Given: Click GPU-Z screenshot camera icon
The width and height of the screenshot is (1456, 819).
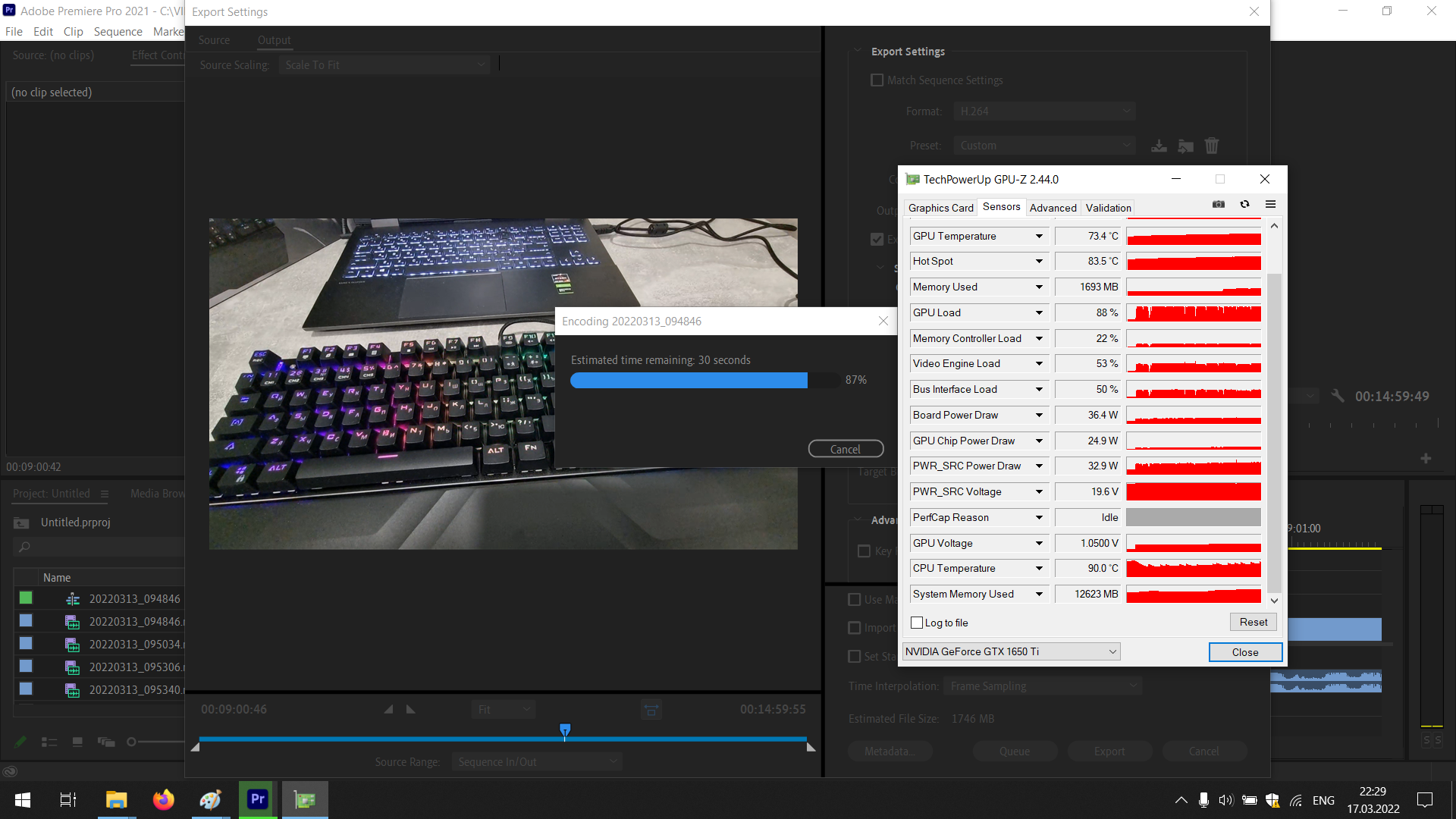Looking at the screenshot, I should coord(1219,205).
